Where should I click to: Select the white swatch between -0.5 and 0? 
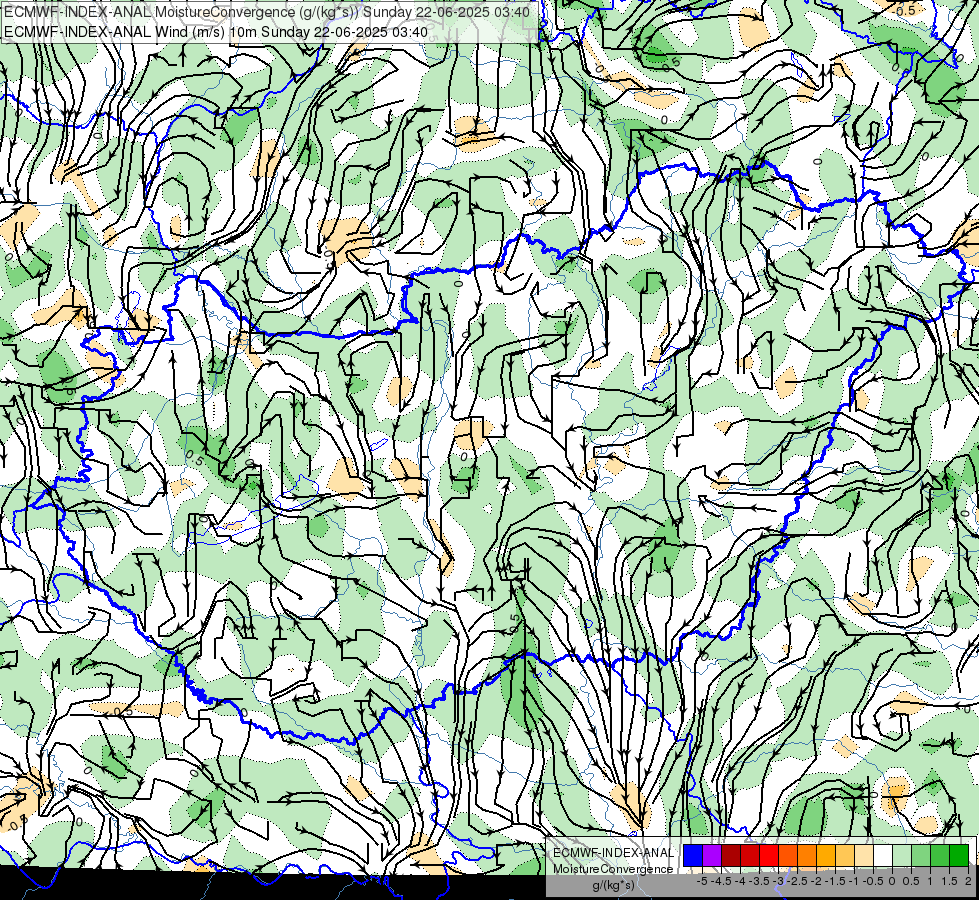coord(883,856)
